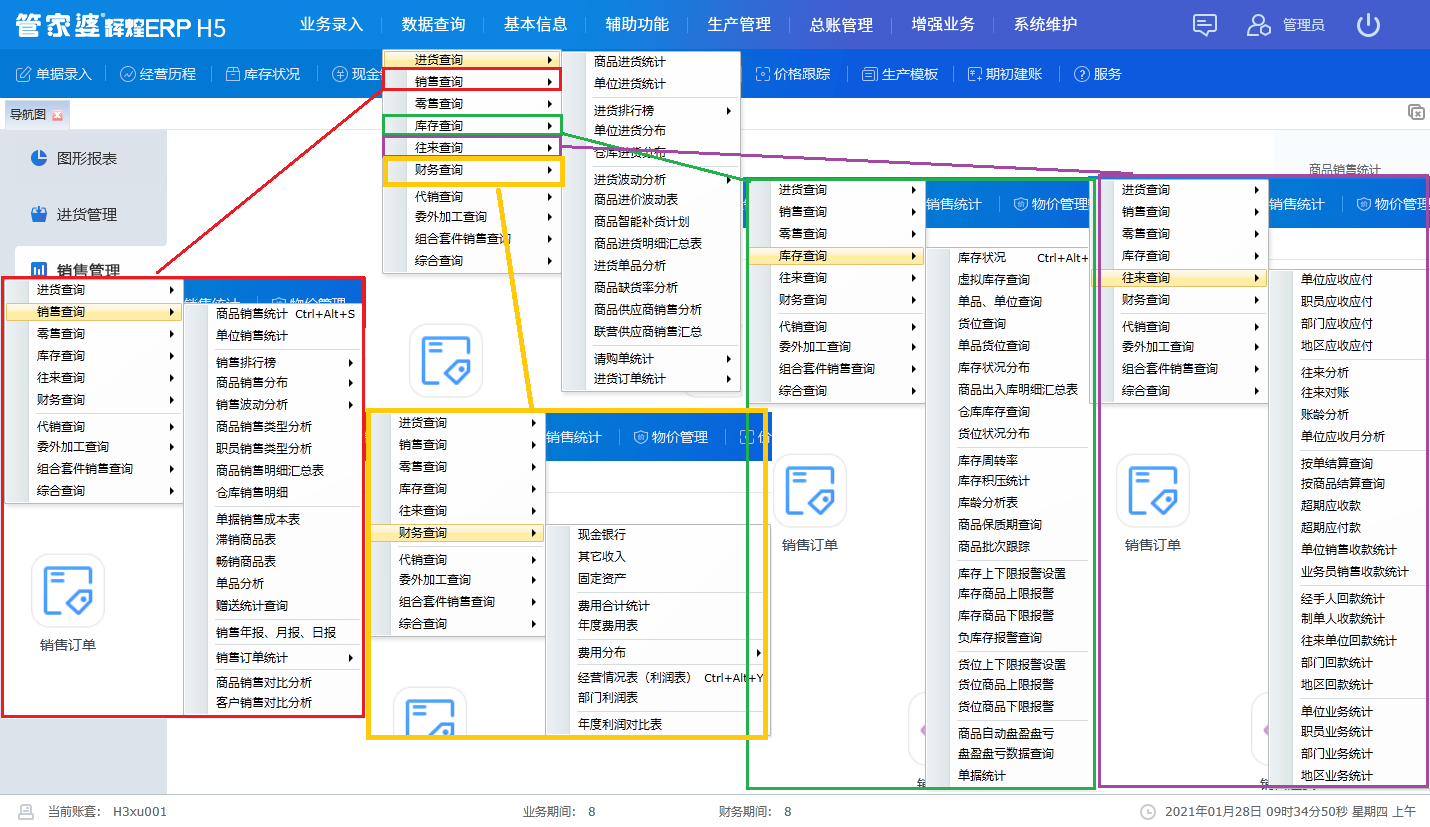Viewport: 1430px width, 827px height.
Task: Open 价格跟踪 toolbar shortcut
Action: tap(793, 74)
